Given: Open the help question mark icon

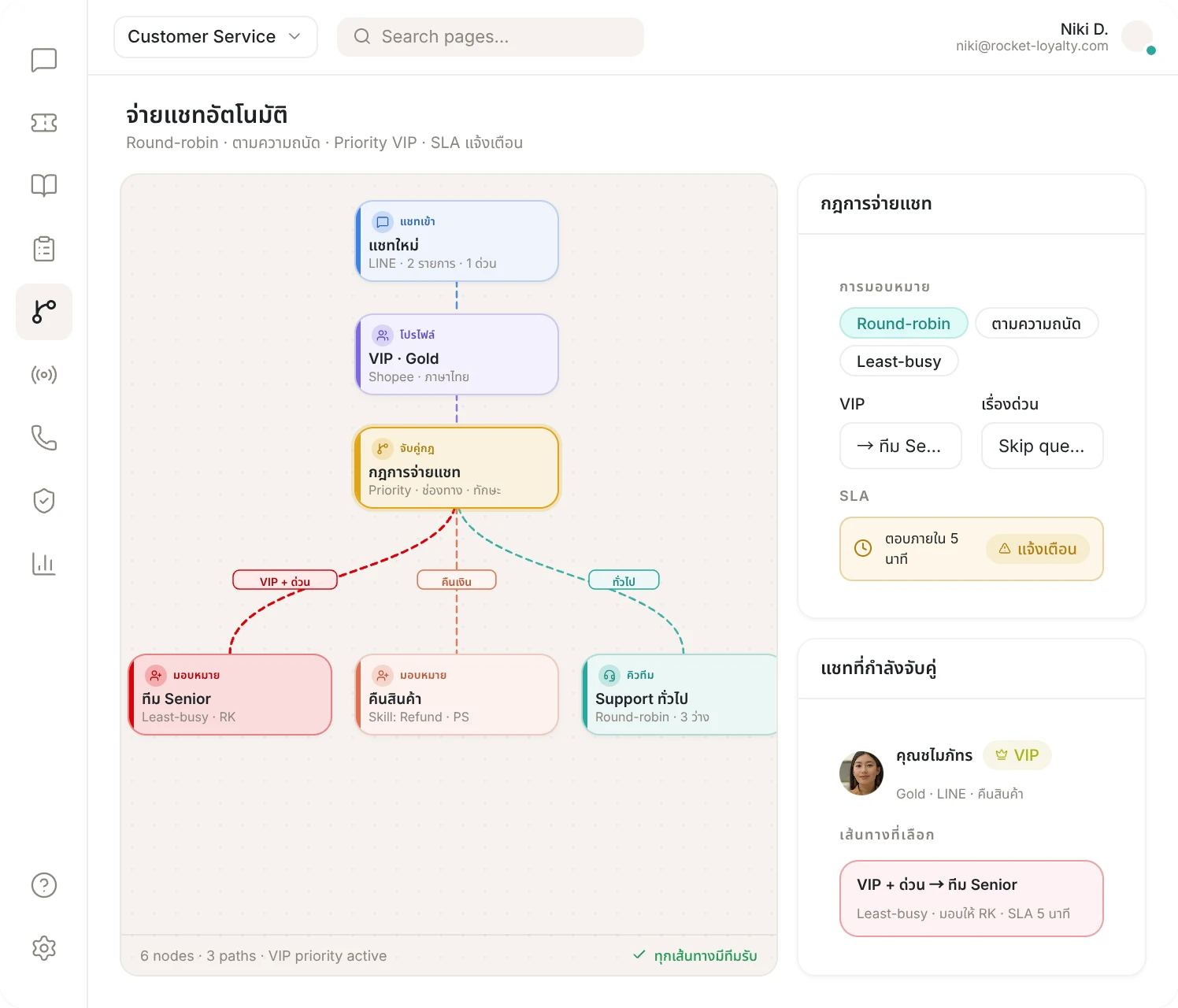Looking at the screenshot, I should (x=44, y=885).
